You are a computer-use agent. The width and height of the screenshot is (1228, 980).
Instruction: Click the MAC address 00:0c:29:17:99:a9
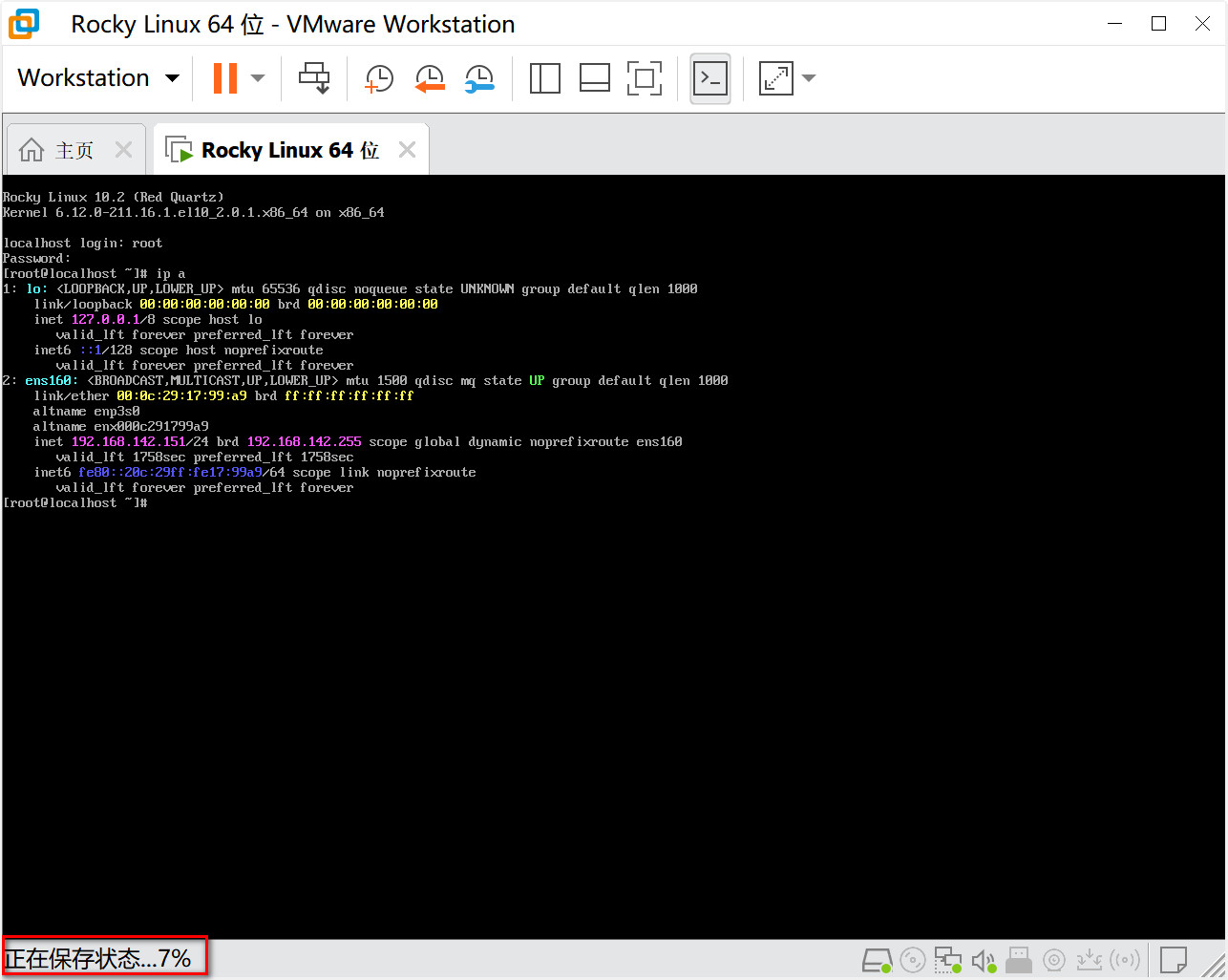click(x=181, y=395)
